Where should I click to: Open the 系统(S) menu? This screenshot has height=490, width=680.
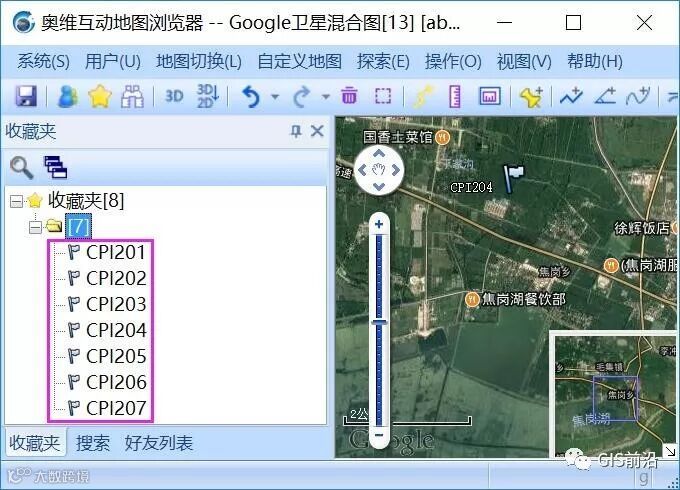coord(43,62)
